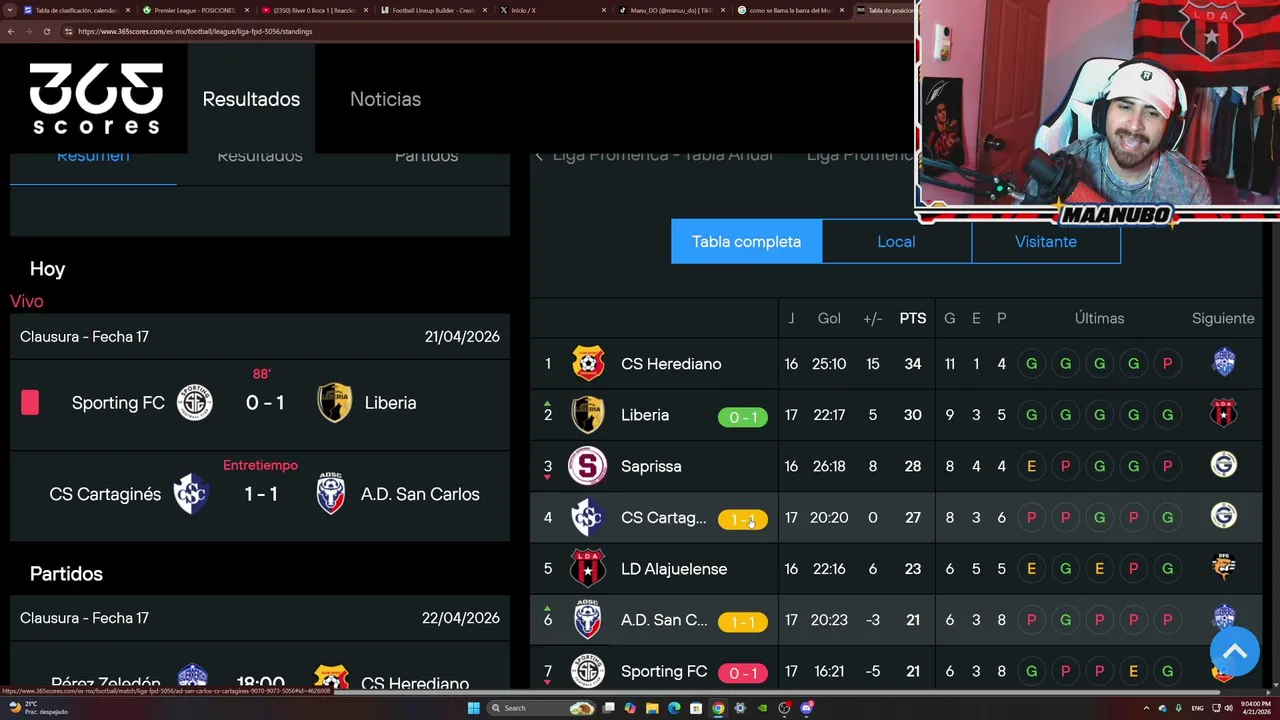Open the Noticias navigation tab
1280x720 pixels.
(385, 99)
